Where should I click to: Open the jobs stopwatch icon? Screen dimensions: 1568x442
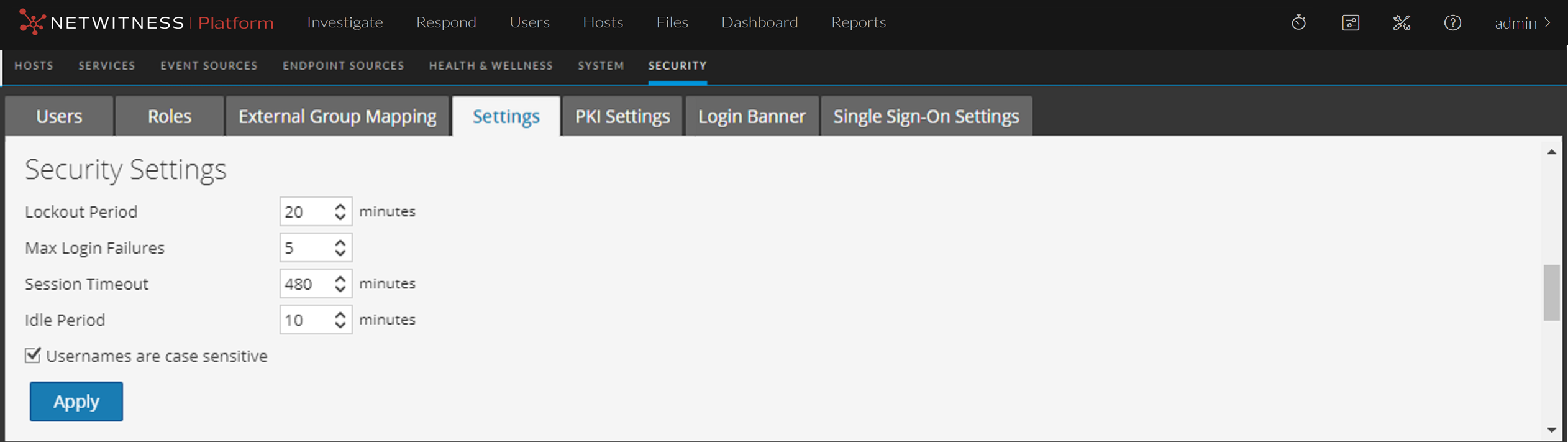[1298, 23]
